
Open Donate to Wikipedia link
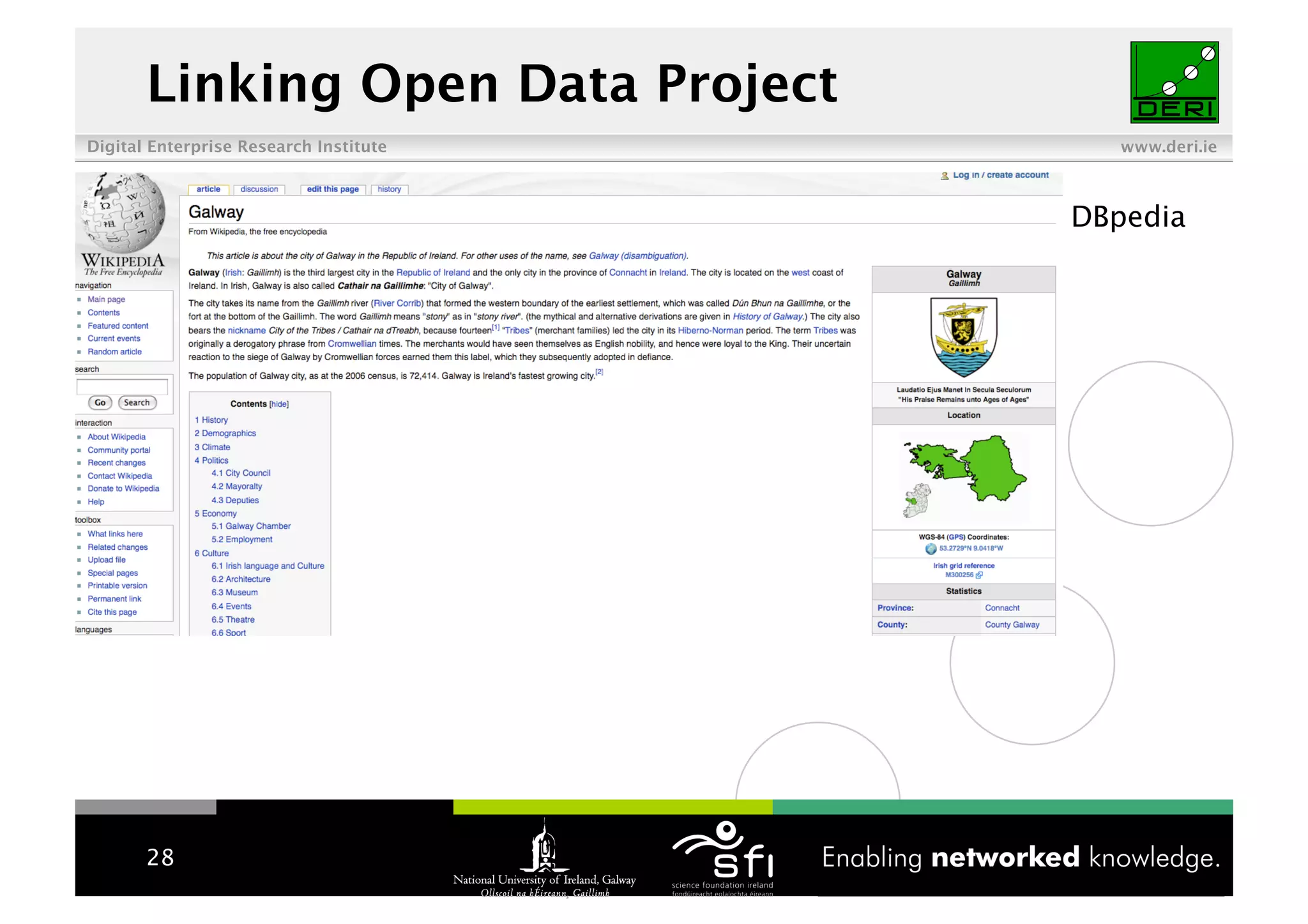point(123,489)
